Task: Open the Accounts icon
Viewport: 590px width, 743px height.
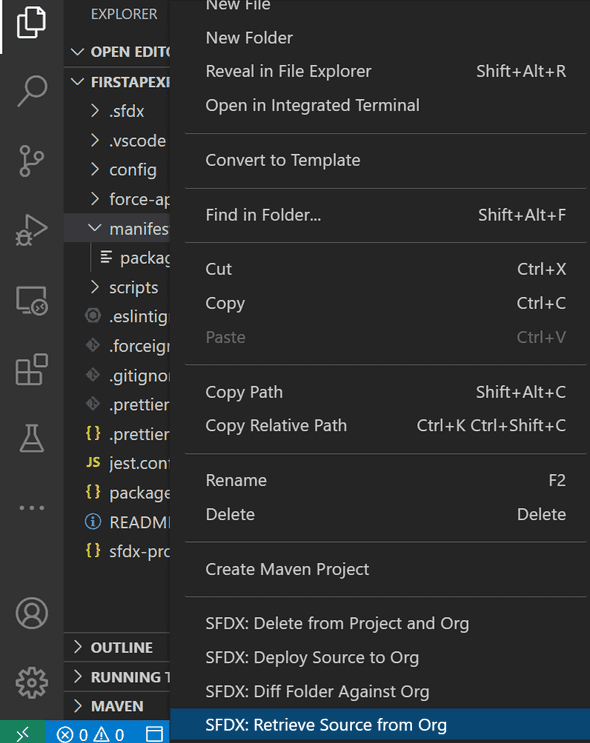Action: (32, 613)
